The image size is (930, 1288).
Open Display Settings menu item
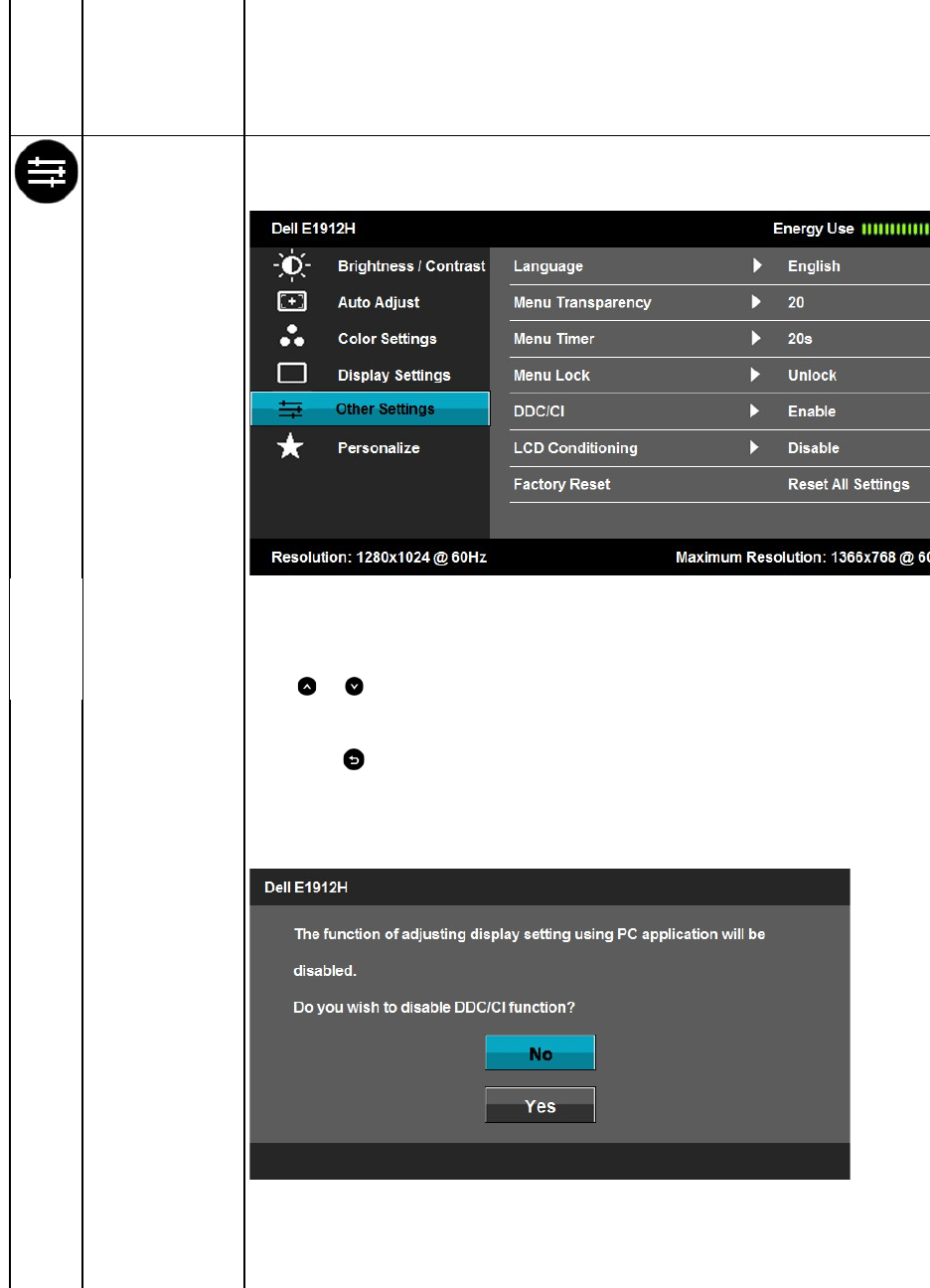[x=393, y=376]
